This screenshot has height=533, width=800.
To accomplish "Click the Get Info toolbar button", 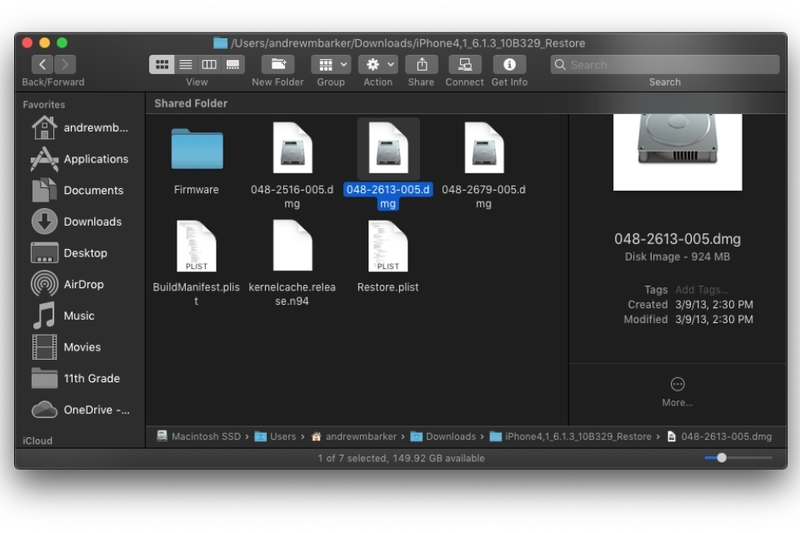I will click(x=509, y=64).
